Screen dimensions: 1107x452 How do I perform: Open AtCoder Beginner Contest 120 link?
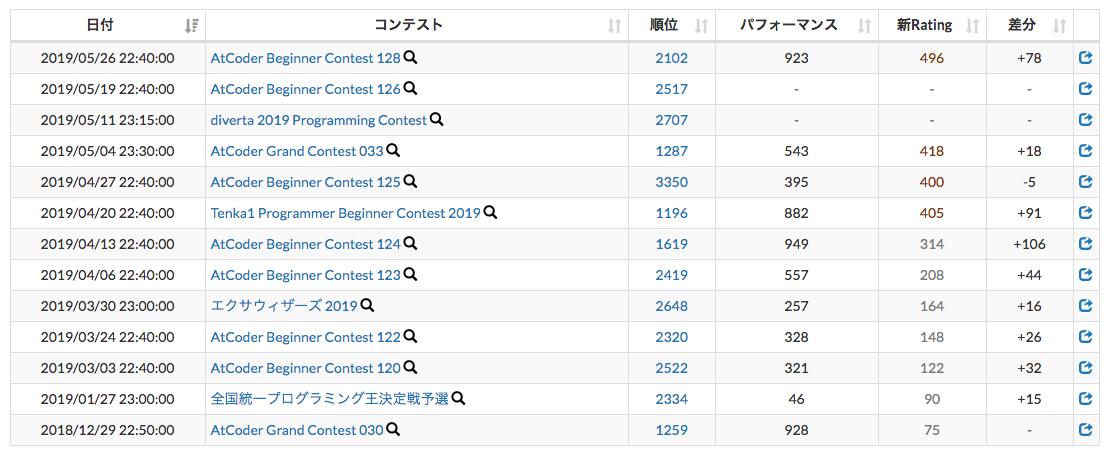[306, 369]
